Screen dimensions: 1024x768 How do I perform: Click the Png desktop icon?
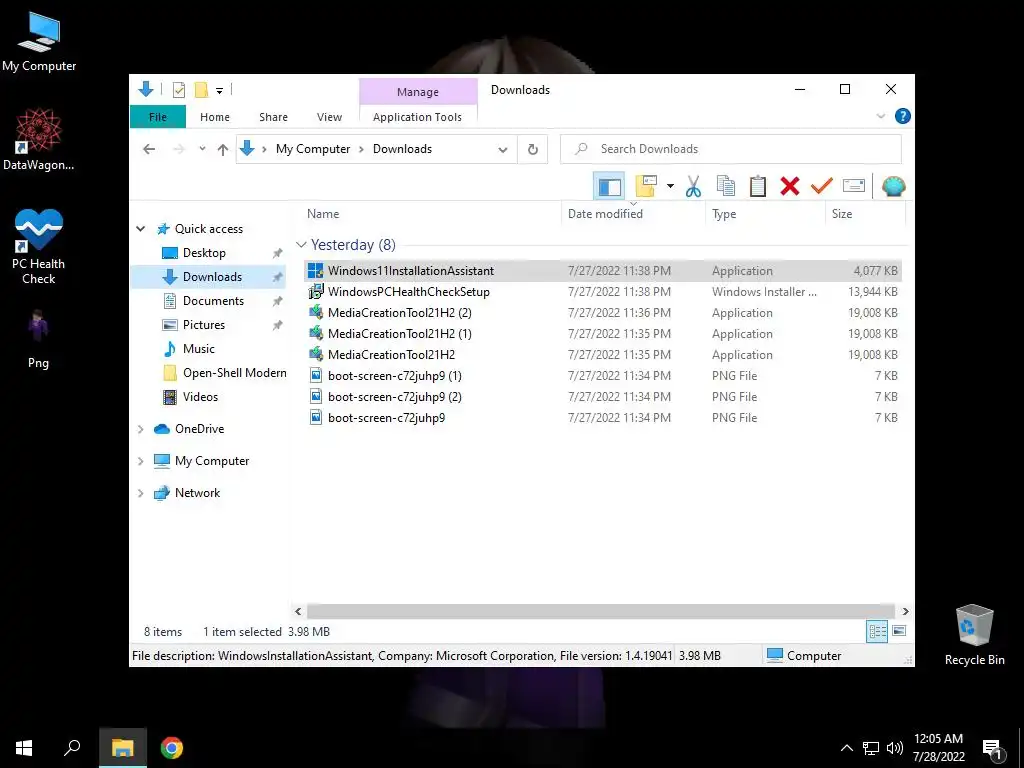click(x=38, y=340)
